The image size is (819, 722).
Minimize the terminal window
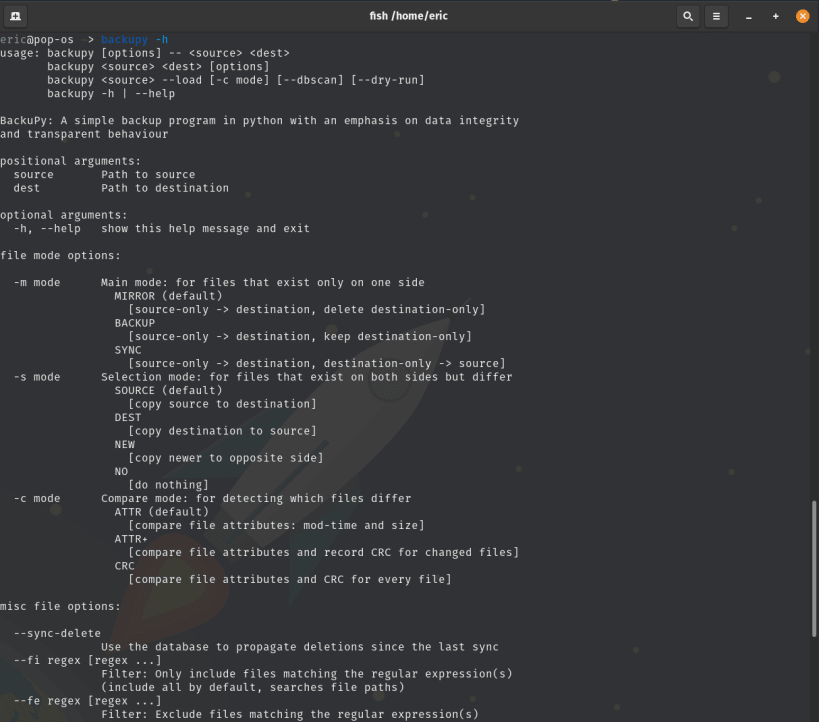748,17
